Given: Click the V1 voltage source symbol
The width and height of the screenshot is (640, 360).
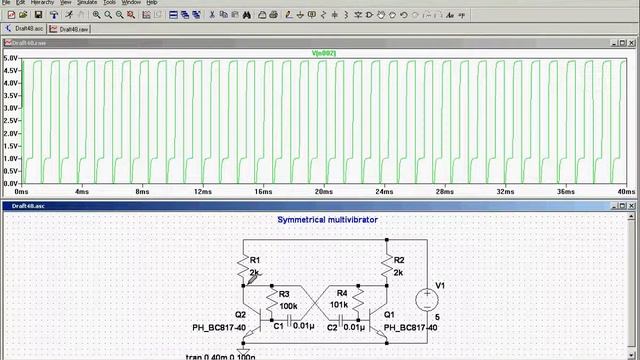Looking at the screenshot, I should [427, 300].
